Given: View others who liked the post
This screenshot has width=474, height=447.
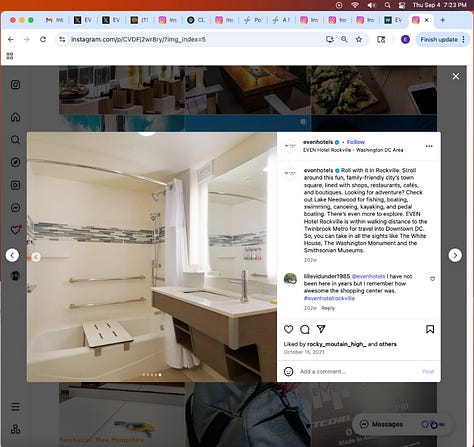Looking at the screenshot, I should click(388, 344).
